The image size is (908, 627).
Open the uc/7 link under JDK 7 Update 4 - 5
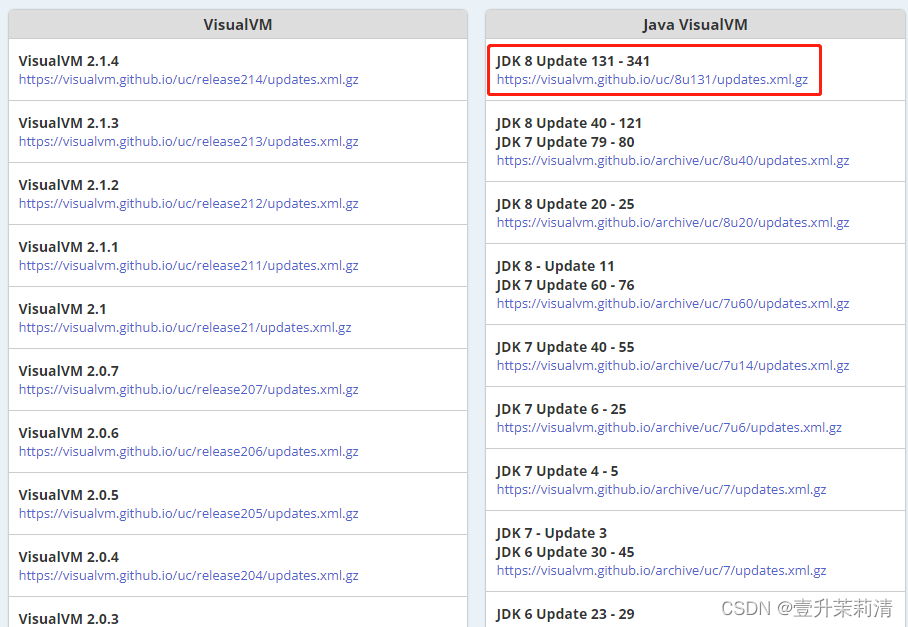[661, 489]
